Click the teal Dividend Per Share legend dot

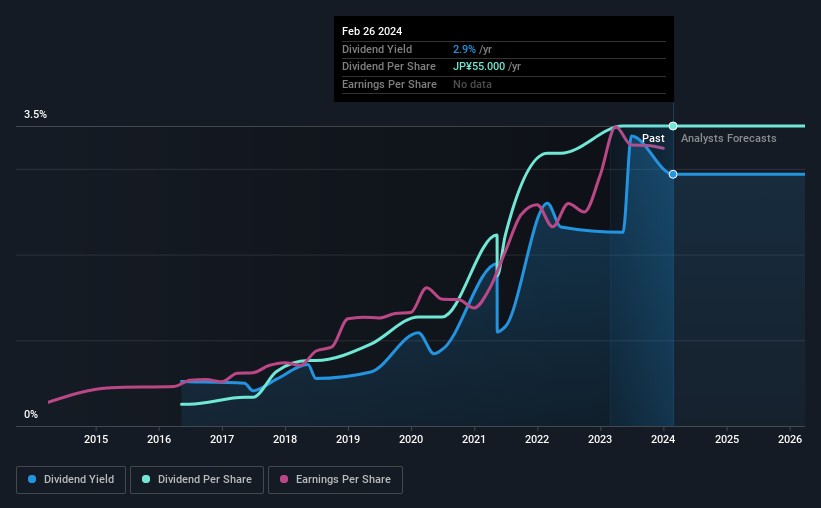click(x=146, y=479)
